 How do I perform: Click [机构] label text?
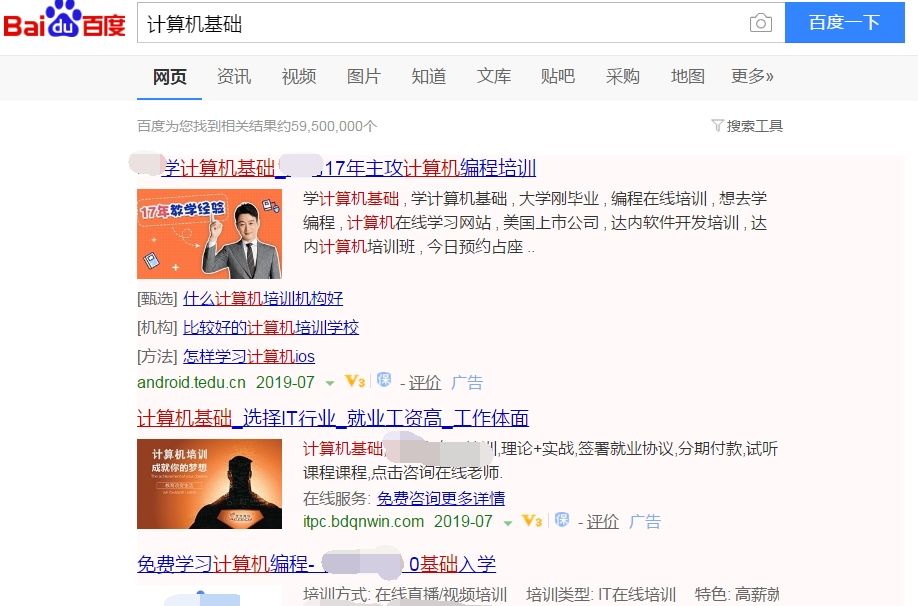coord(157,327)
